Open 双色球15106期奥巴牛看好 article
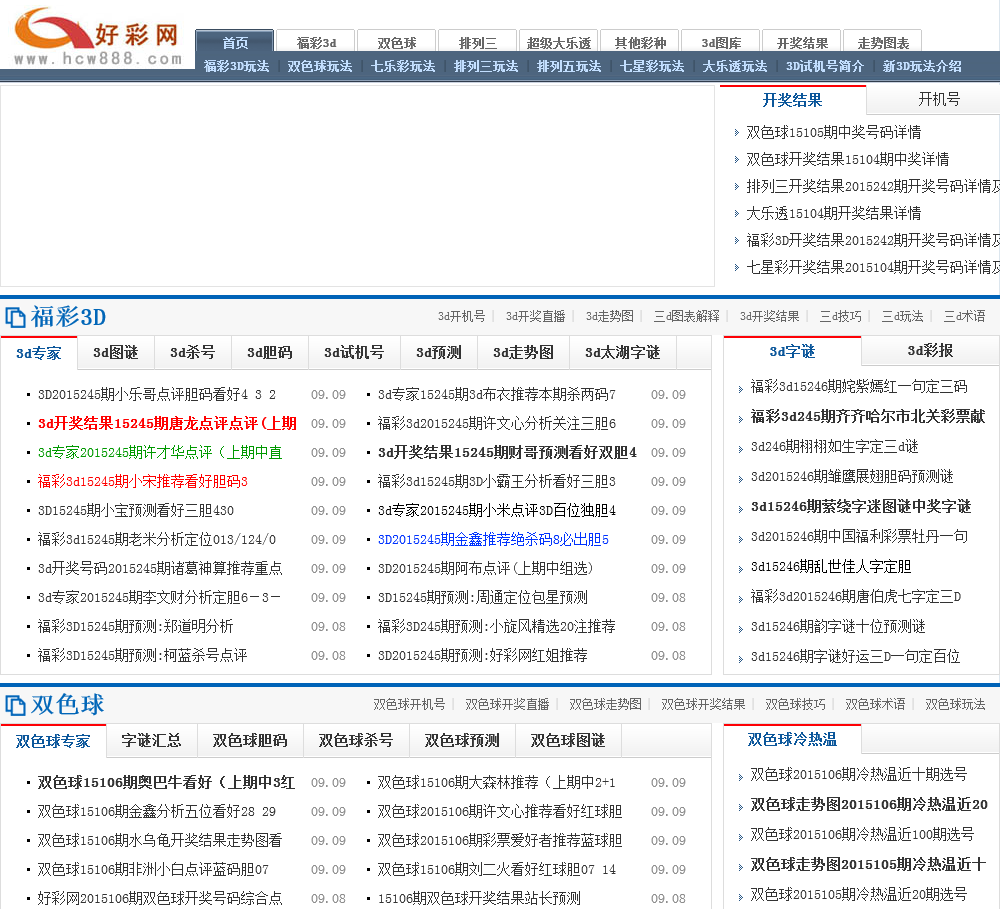 click(x=166, y=783)
